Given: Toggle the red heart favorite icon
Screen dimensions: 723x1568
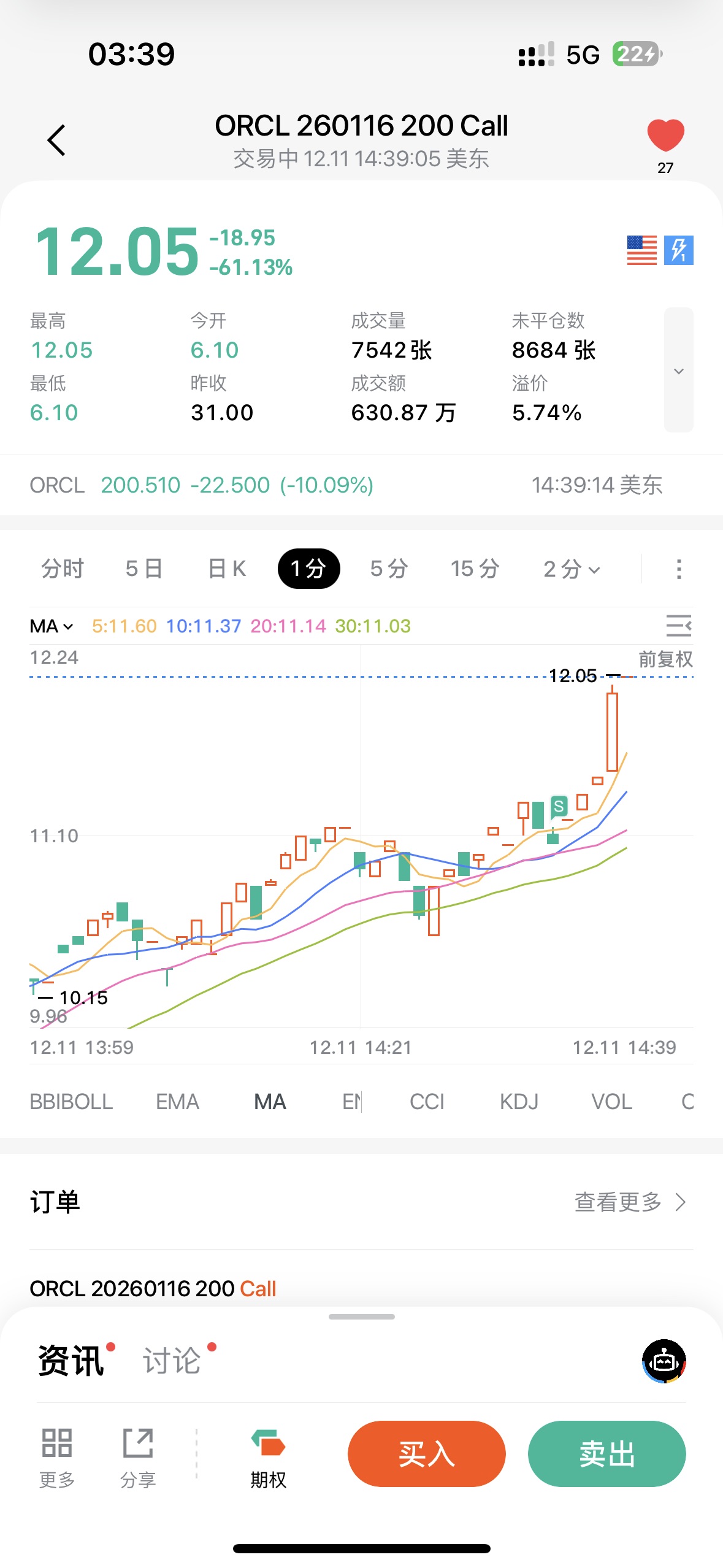Looking at the screenshot, I should (x=665, y=135).
